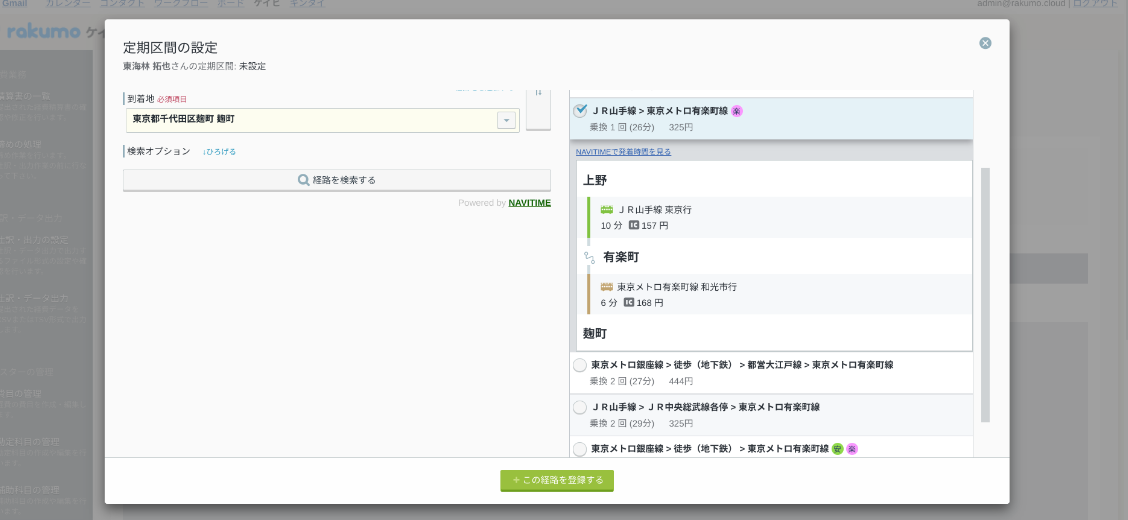This screenshot has height=520, width=1128.
Task: Click the 444円 fare text
Action: (681, 381)
